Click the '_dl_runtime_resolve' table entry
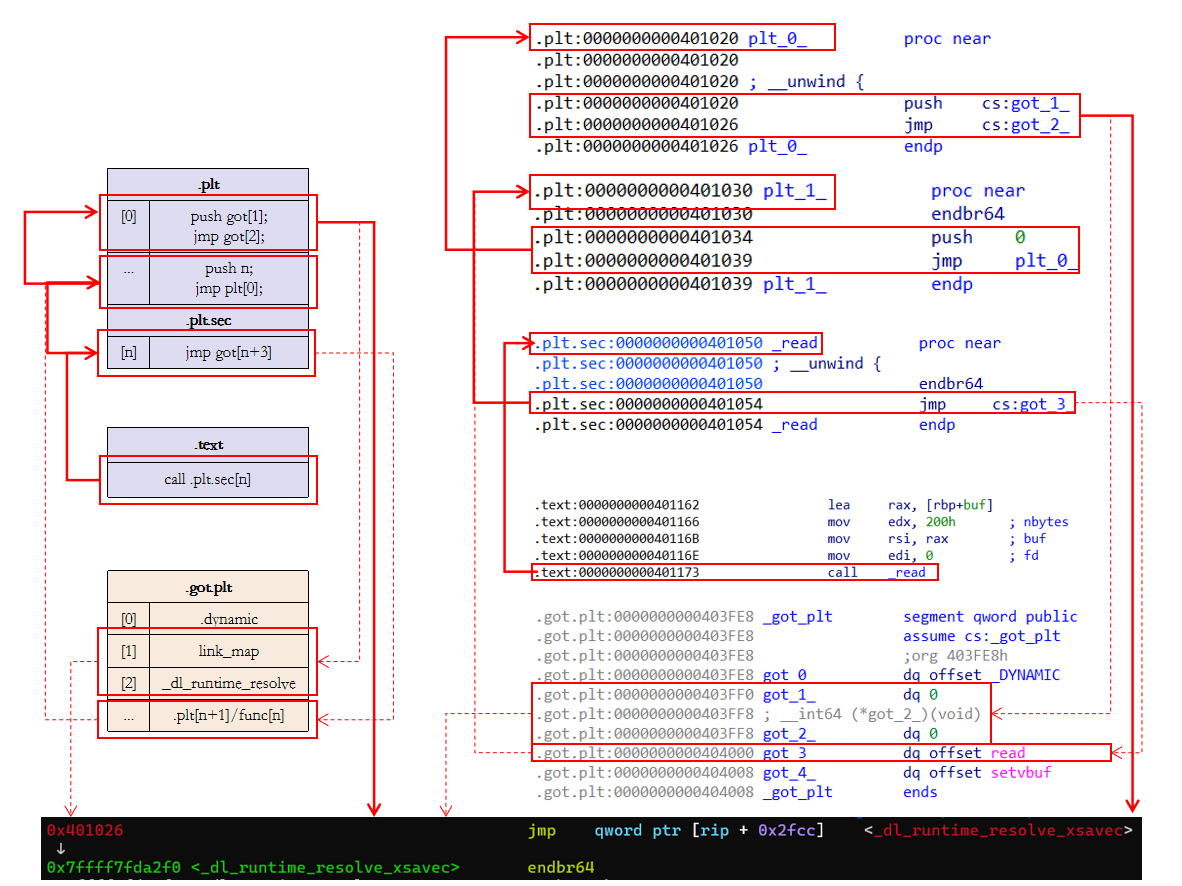The height and width of the screenshot is (886, 1182). coord(228,684)
